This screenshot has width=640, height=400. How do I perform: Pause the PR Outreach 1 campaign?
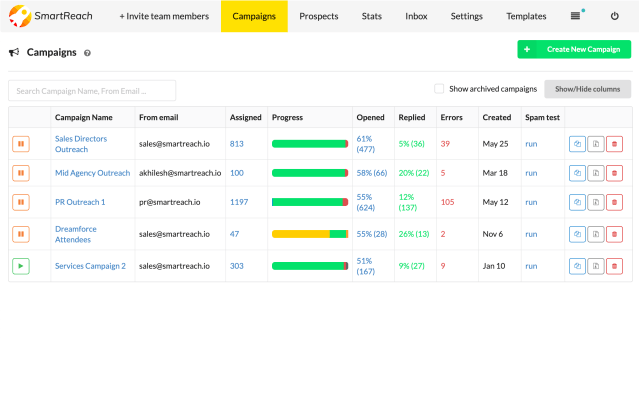[21, 202]
